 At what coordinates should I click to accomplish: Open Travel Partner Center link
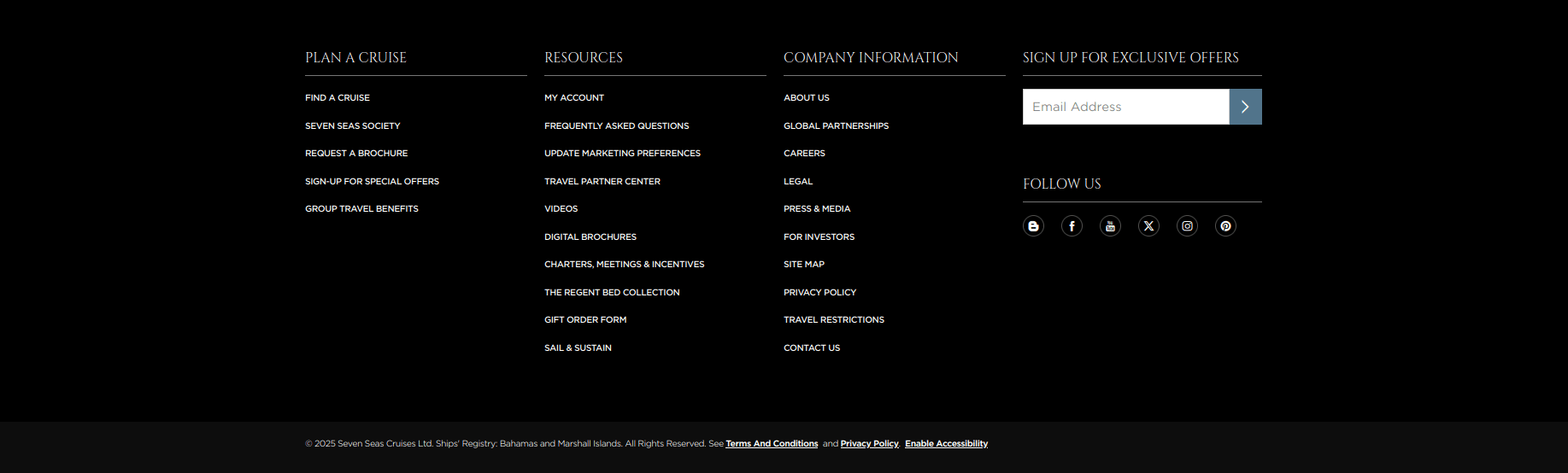(x=602, y=182)
